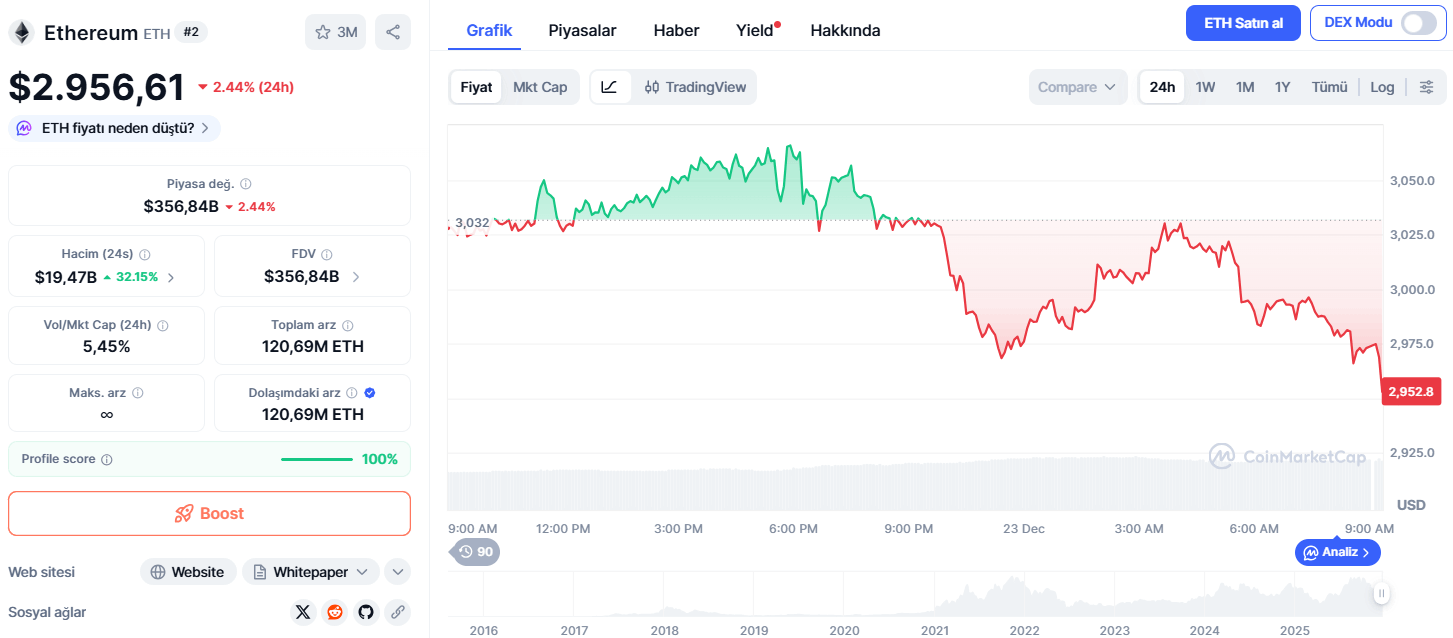The width and height of the screenshot is (1453, 638).
Task: Switch to line chart view icon
Action: click(x=609, y=87)
